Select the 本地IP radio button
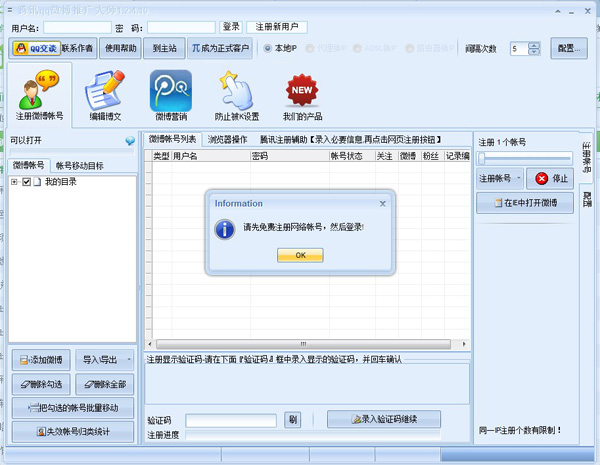Screen dimensions: 600x465 pos(267,48)
